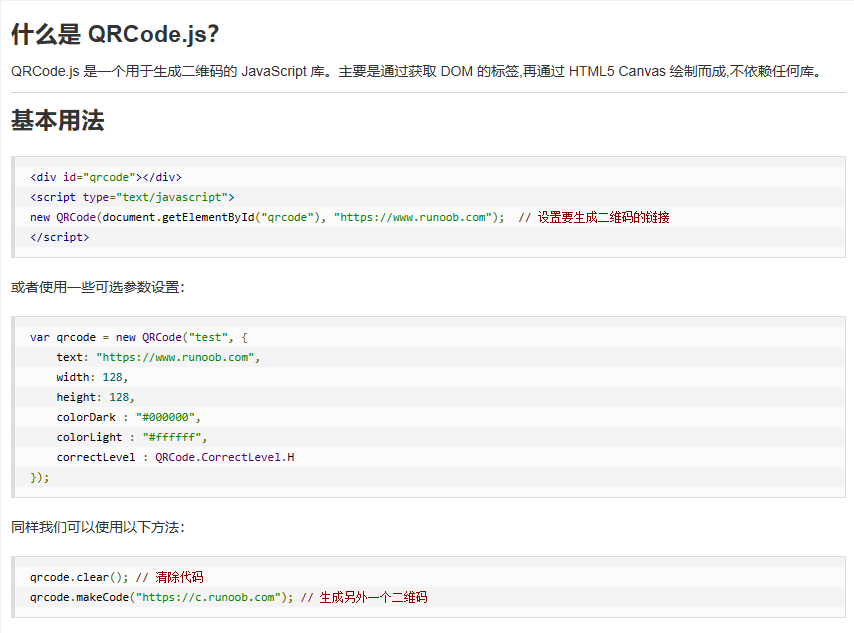The image size is (854, 633).
Task: Click the text: "https://www.runoob.com" option line
Action: (x=165, y=357)
